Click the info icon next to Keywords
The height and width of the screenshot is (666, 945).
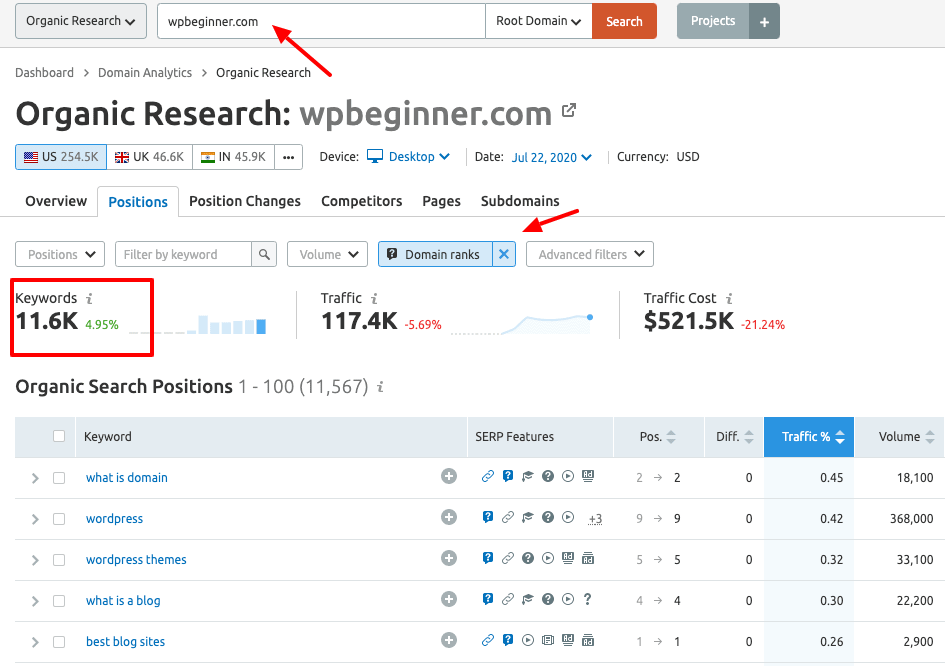89,298
